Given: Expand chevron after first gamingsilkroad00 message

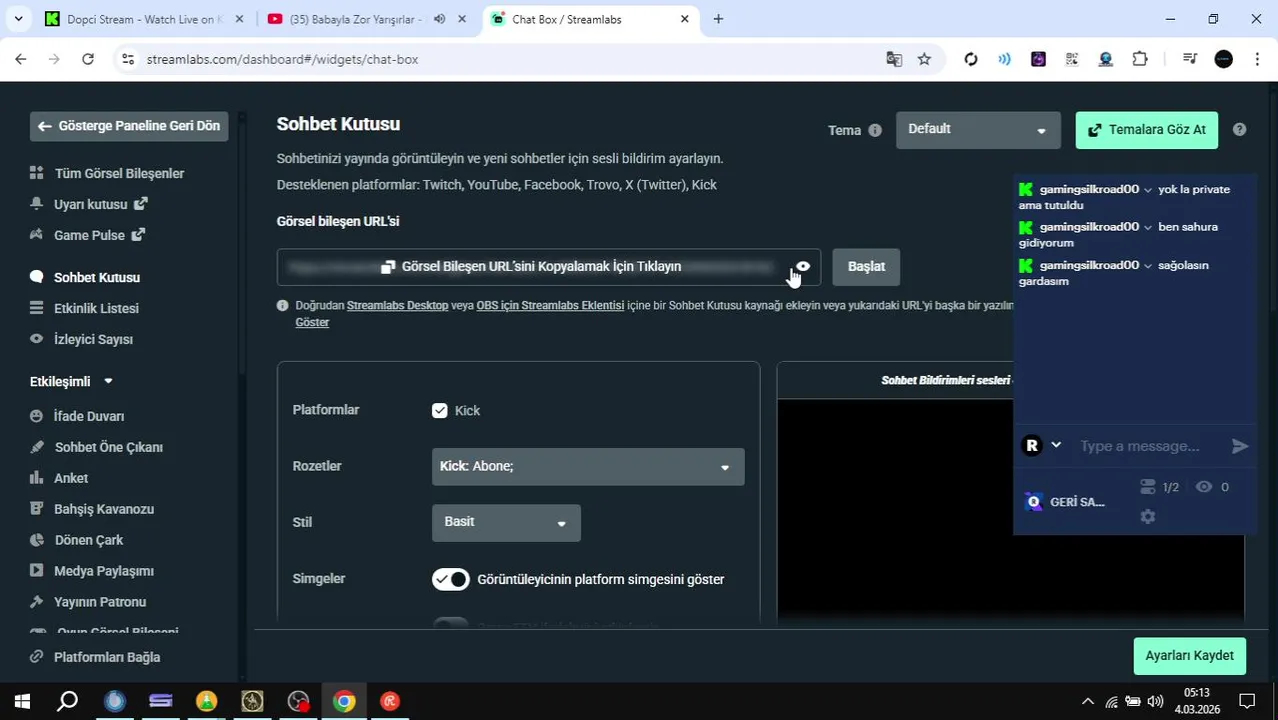Looking at the screenshot, I should (x=1148, y=190).
